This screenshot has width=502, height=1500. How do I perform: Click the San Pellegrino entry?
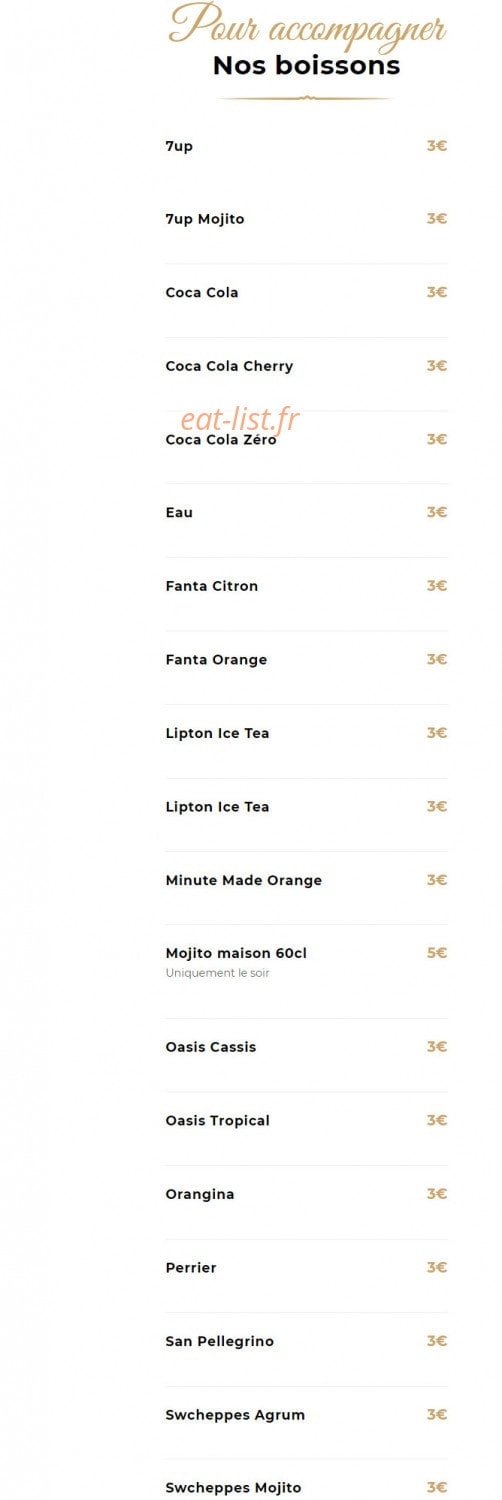coord(220,1341)
